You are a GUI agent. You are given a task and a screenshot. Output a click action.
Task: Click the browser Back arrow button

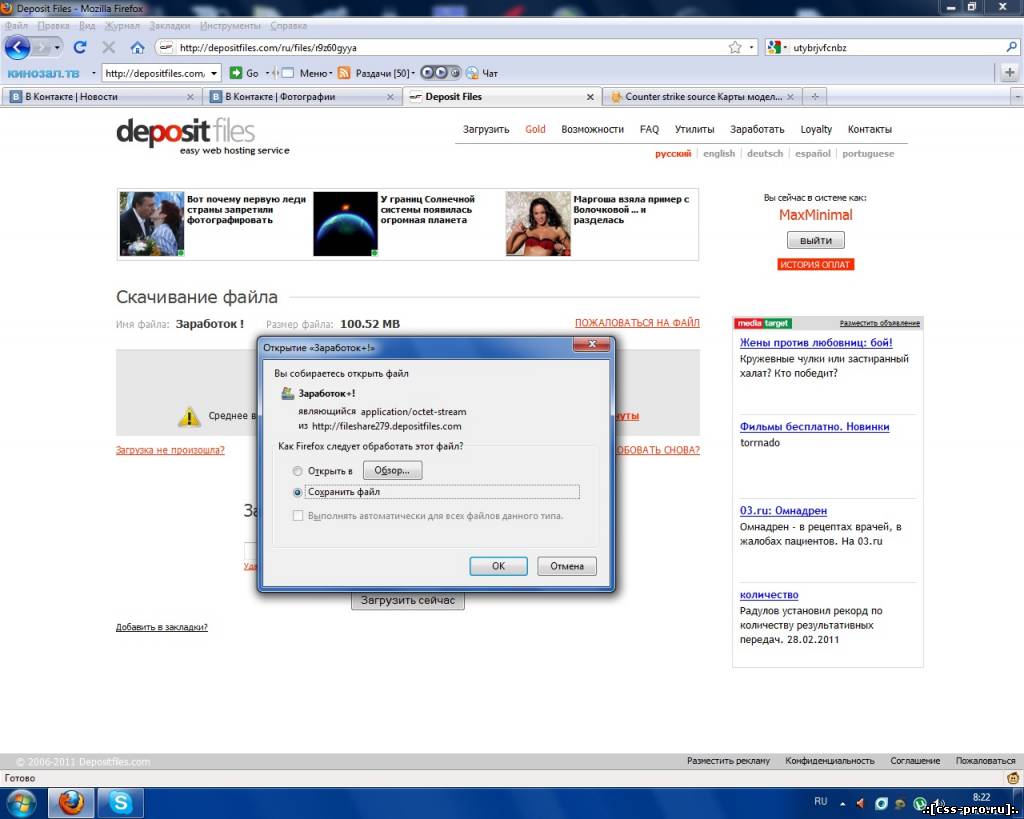tap(17, 47)
